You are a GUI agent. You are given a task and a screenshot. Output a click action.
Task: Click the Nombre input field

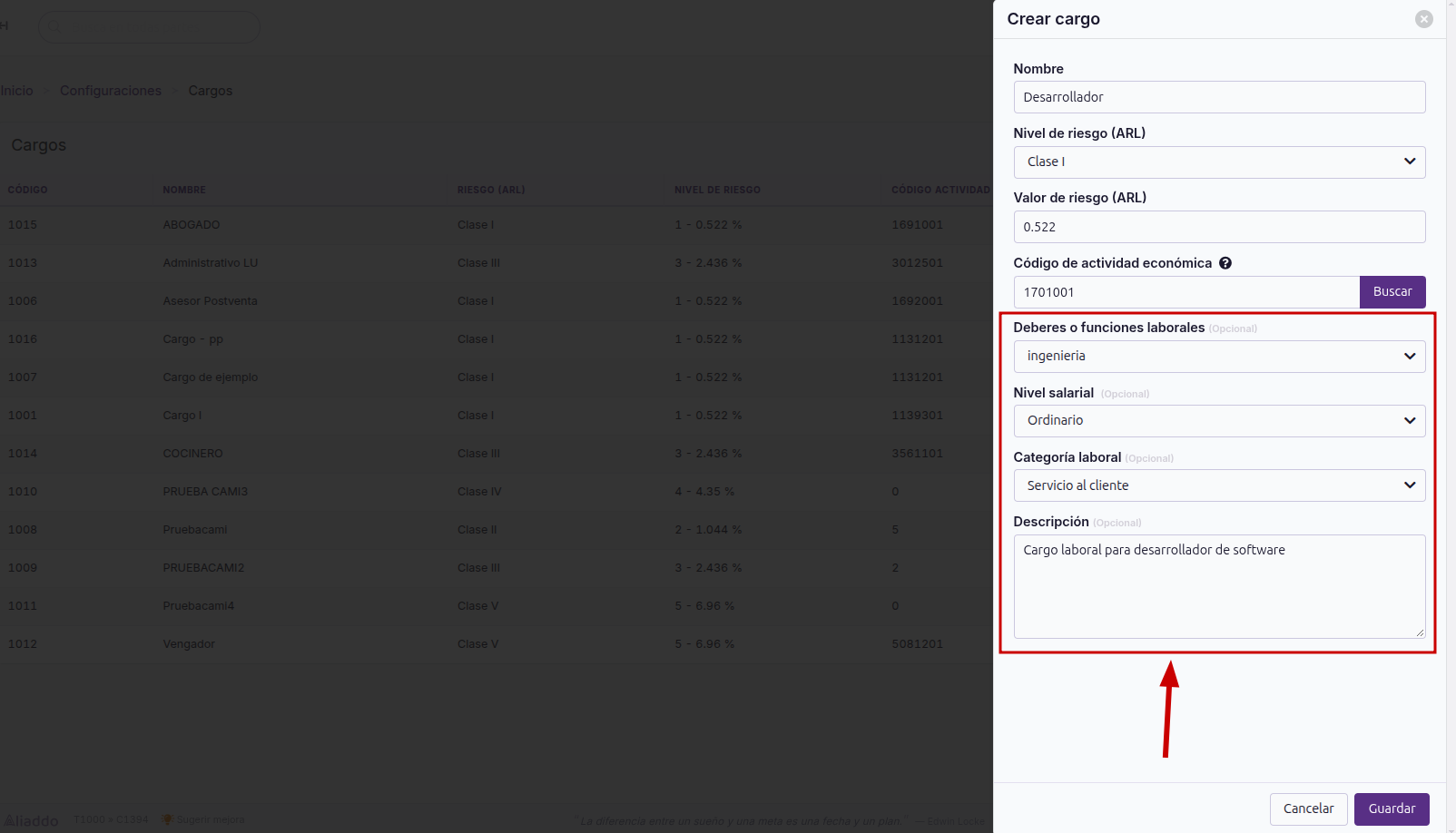[x=1219, y=97]
